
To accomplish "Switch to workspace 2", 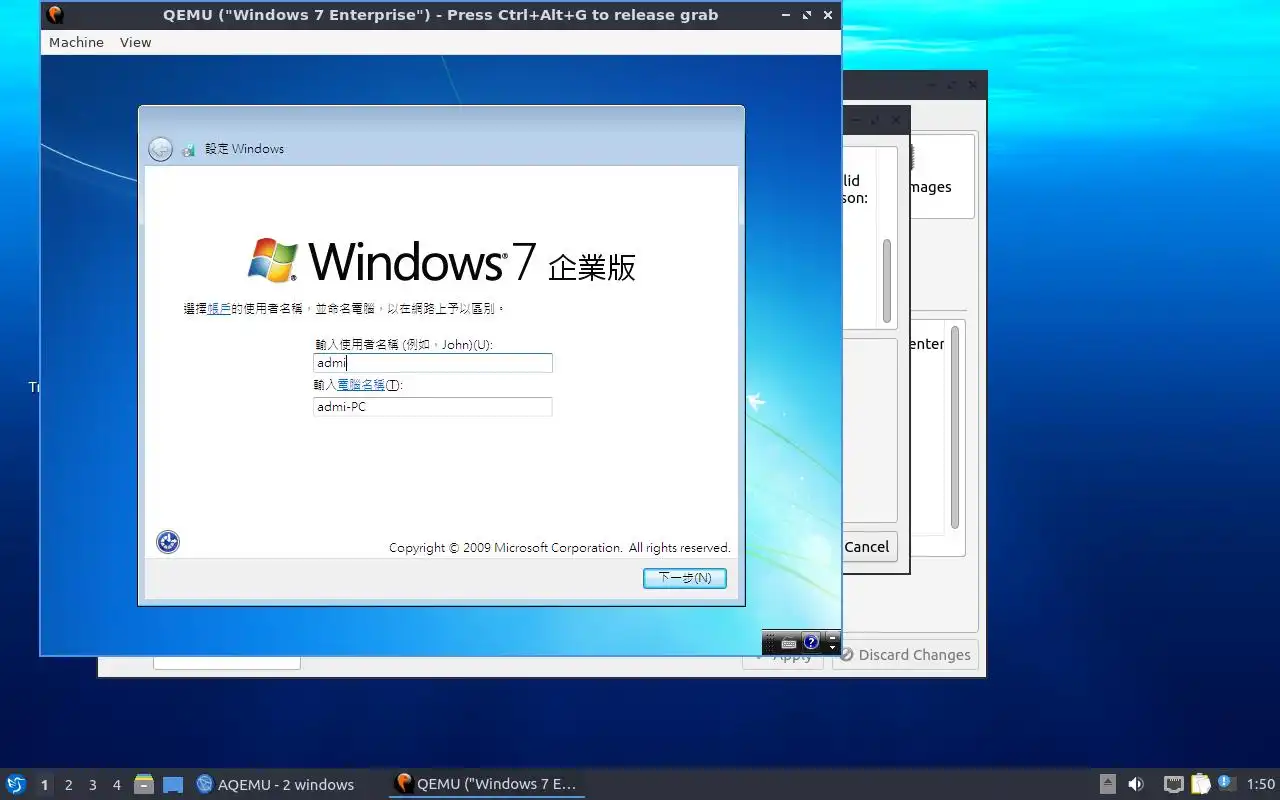I will 68,785.
